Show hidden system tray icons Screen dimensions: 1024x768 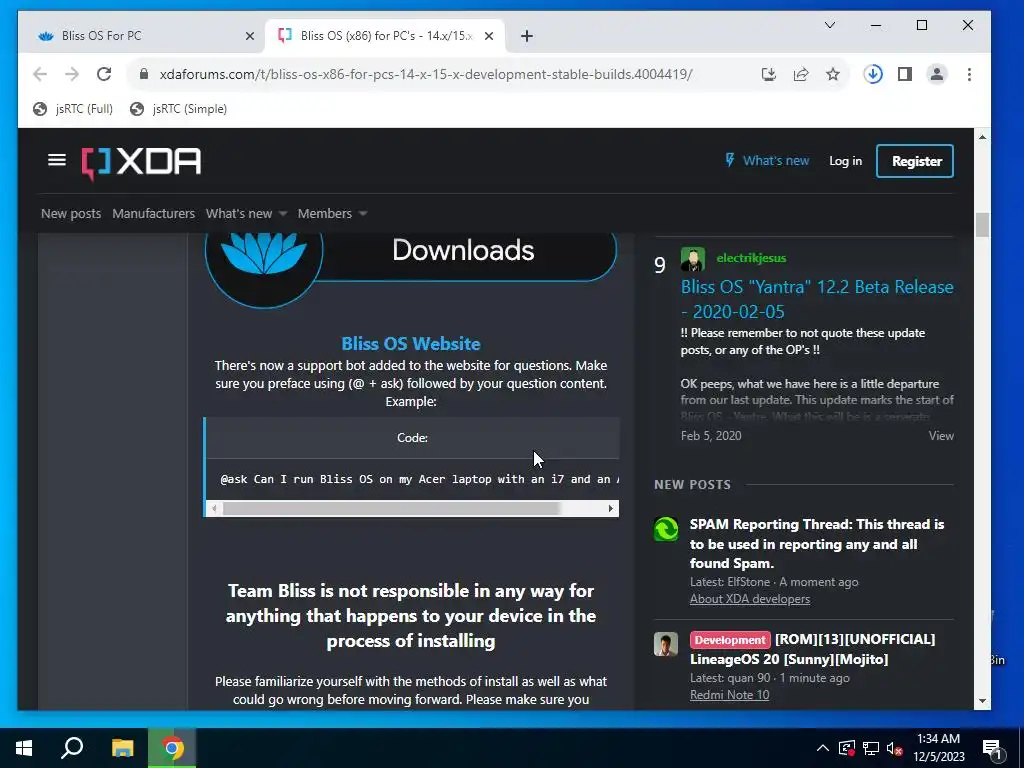tap(823, 748)
